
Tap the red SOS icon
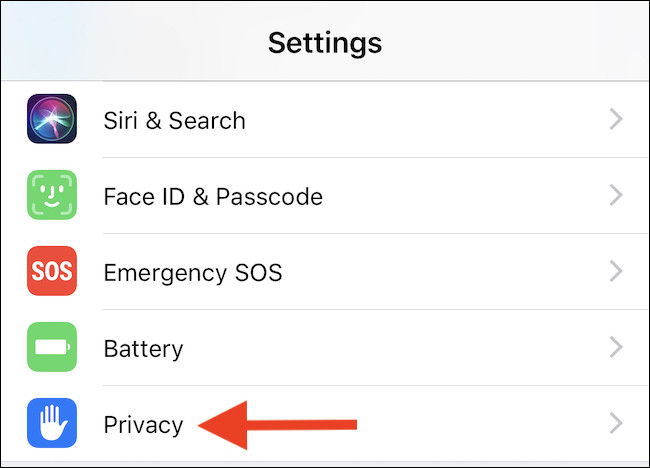tap(52, 272)
